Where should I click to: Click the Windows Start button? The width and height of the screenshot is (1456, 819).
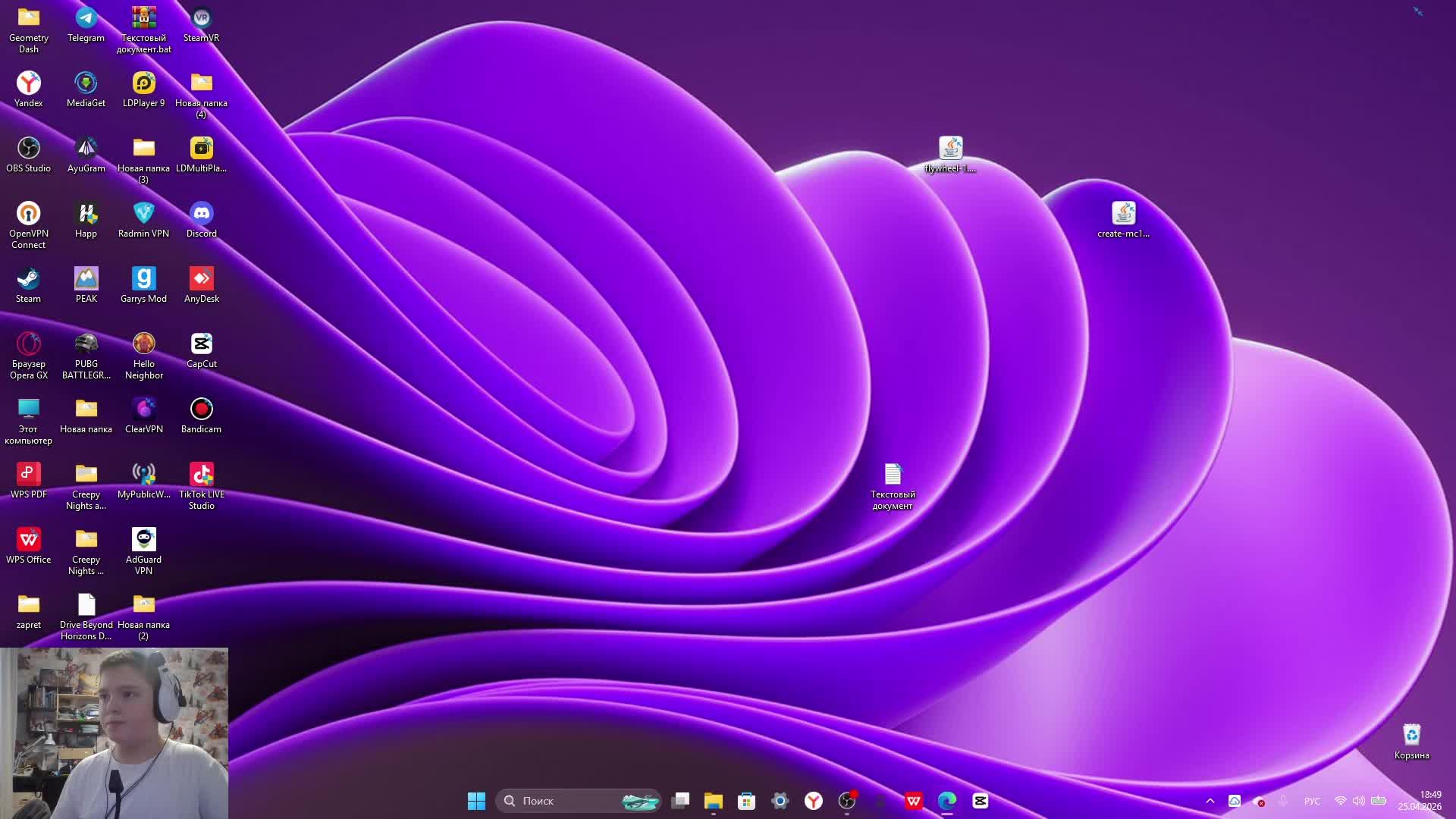pyautogui.click(x=476, y=801)
